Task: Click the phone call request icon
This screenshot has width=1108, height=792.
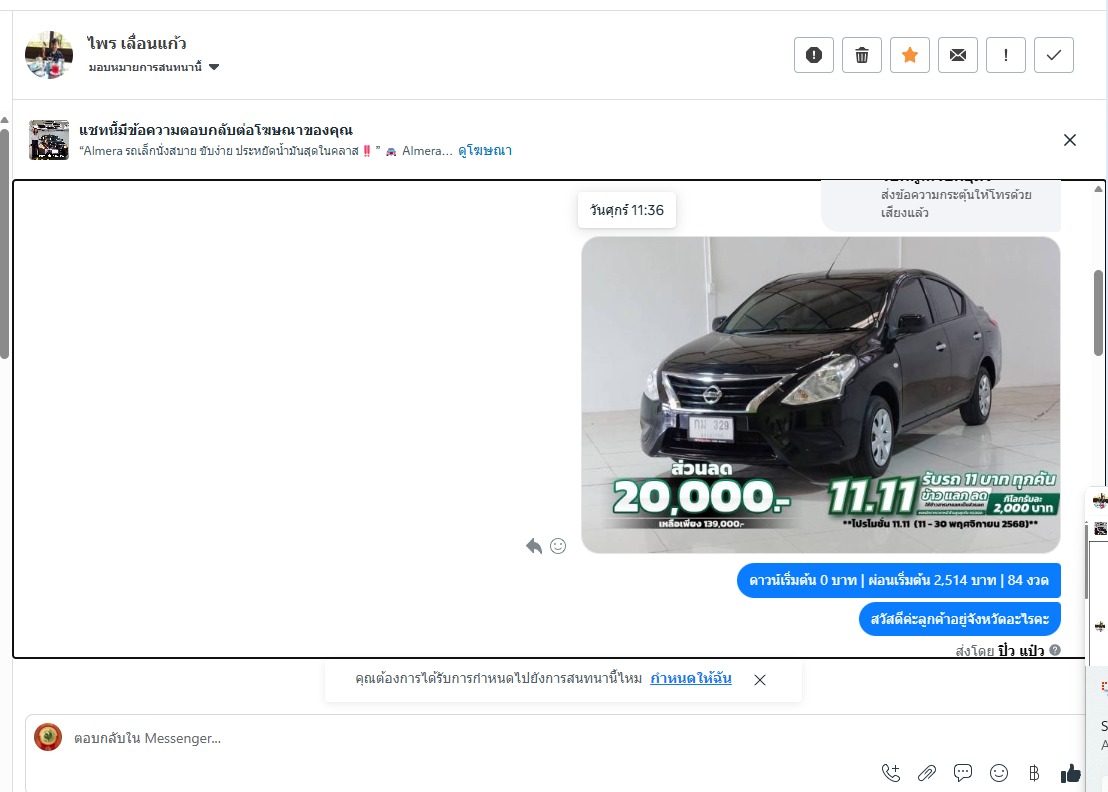Action: pyautogui.click(x=891, y=774)
